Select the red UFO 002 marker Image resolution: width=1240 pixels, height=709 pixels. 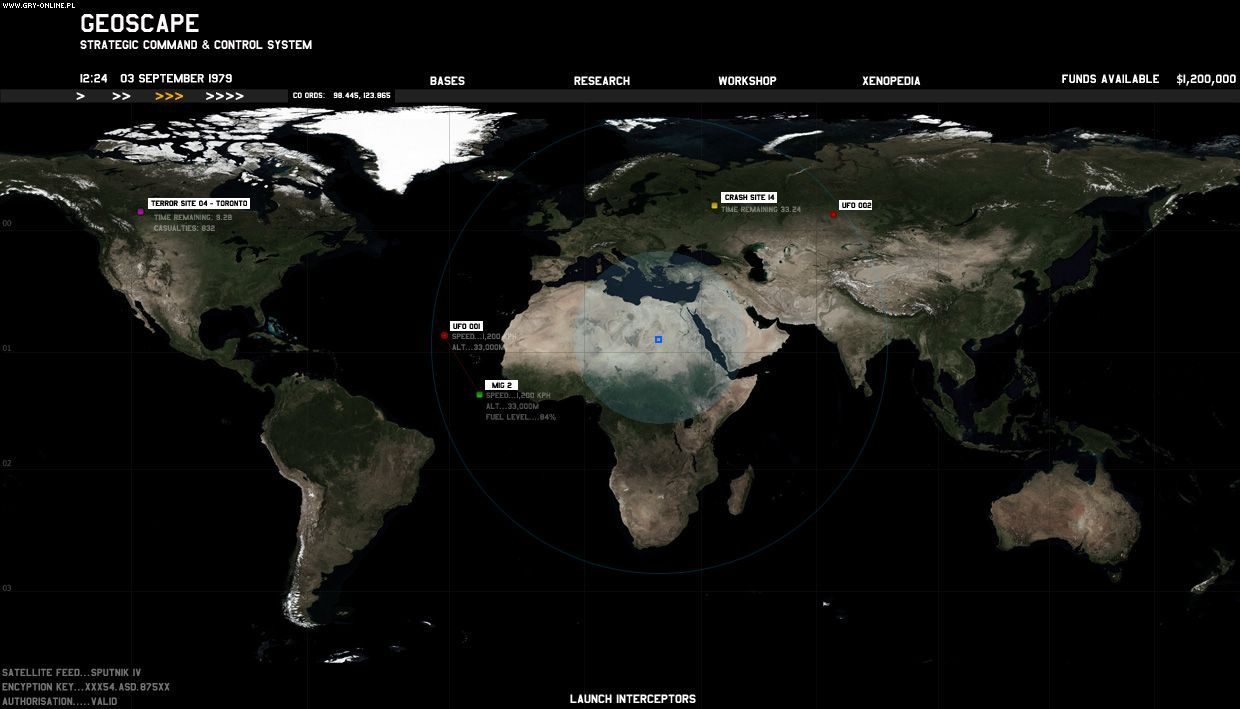click(833, 214)
